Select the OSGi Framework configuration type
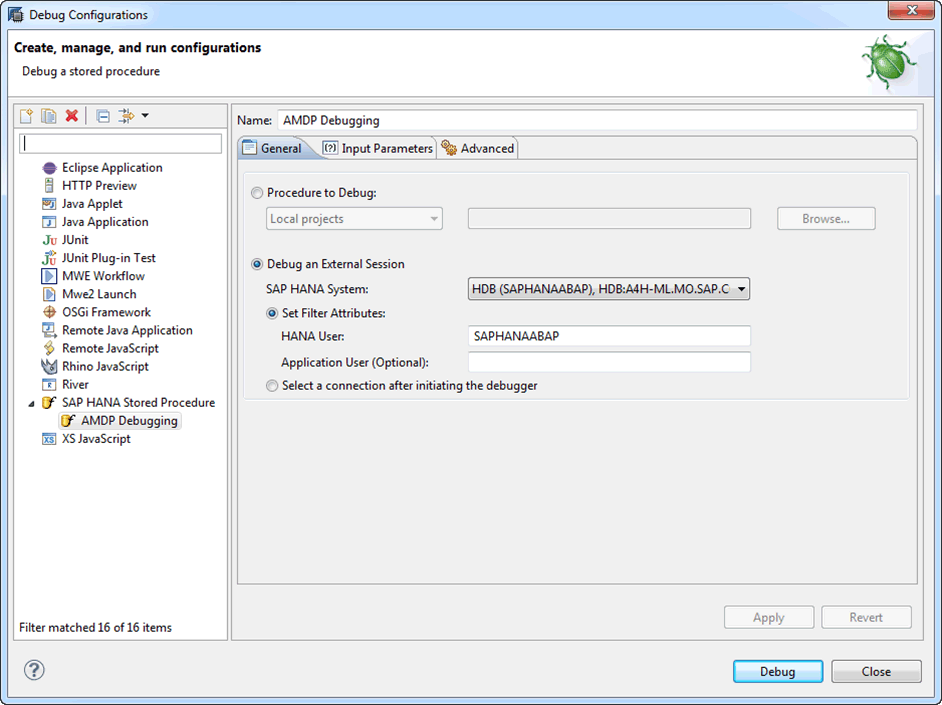The height and width of the screenshot is (705, 942). point(106,312)
